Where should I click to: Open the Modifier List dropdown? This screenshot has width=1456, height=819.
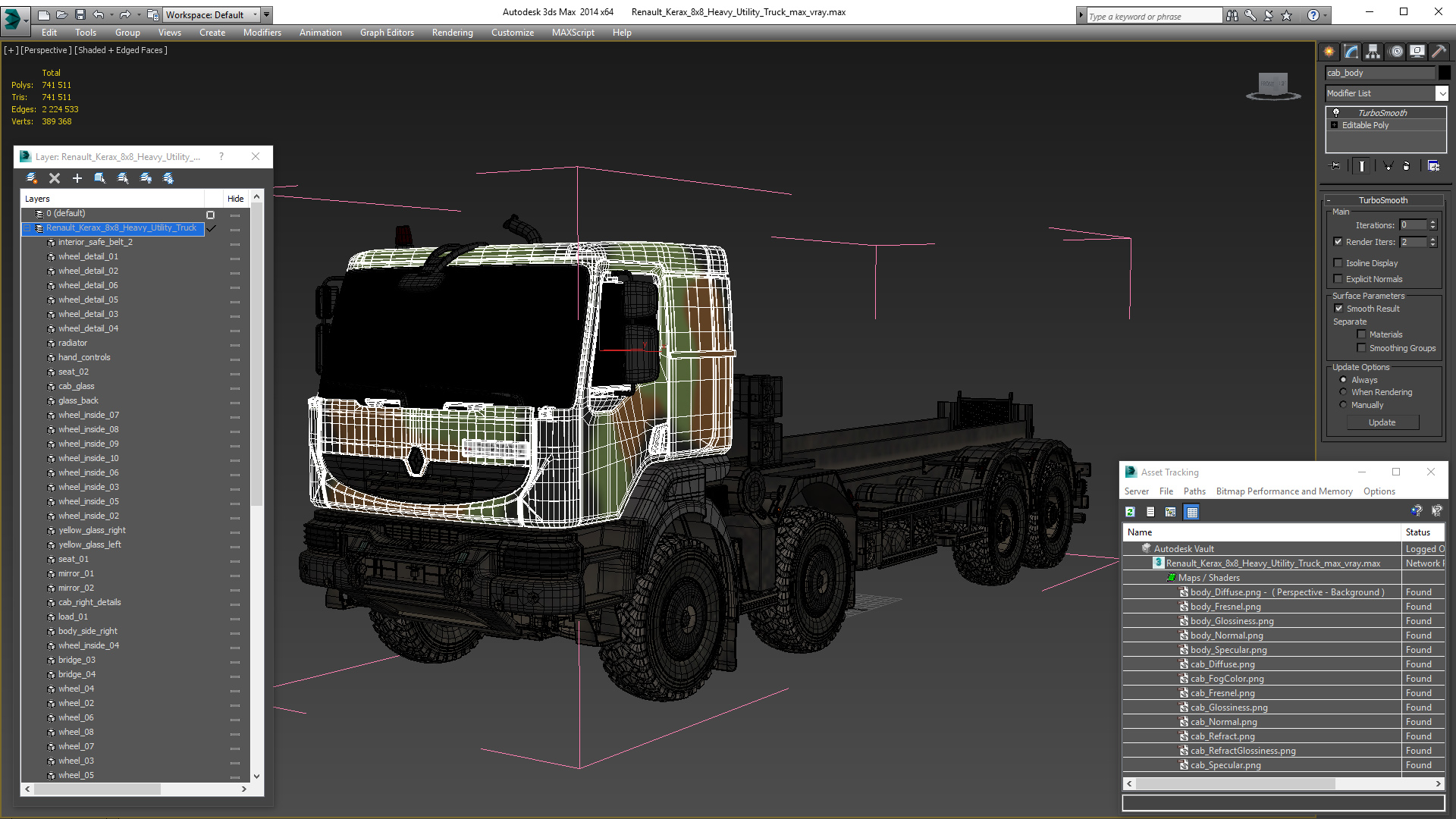click(x=1442, y=93)
